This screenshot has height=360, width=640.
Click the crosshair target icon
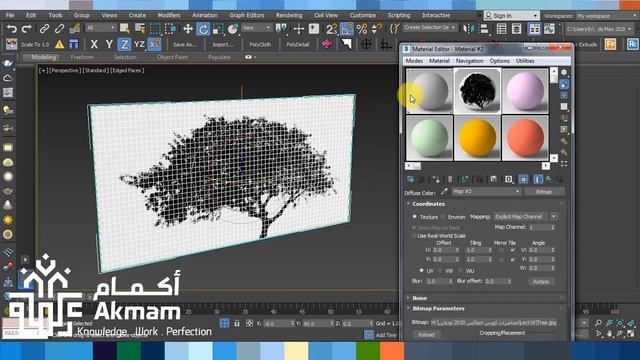coord(366,44)
